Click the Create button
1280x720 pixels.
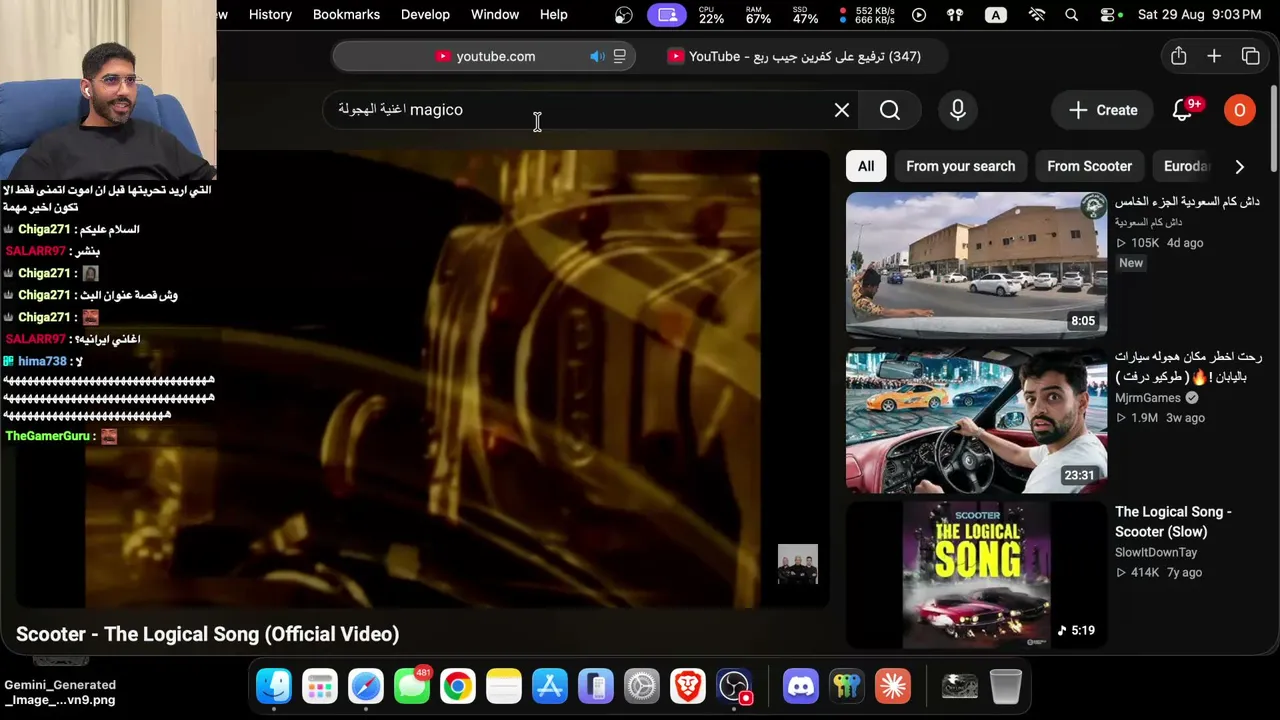(1103, 110)
